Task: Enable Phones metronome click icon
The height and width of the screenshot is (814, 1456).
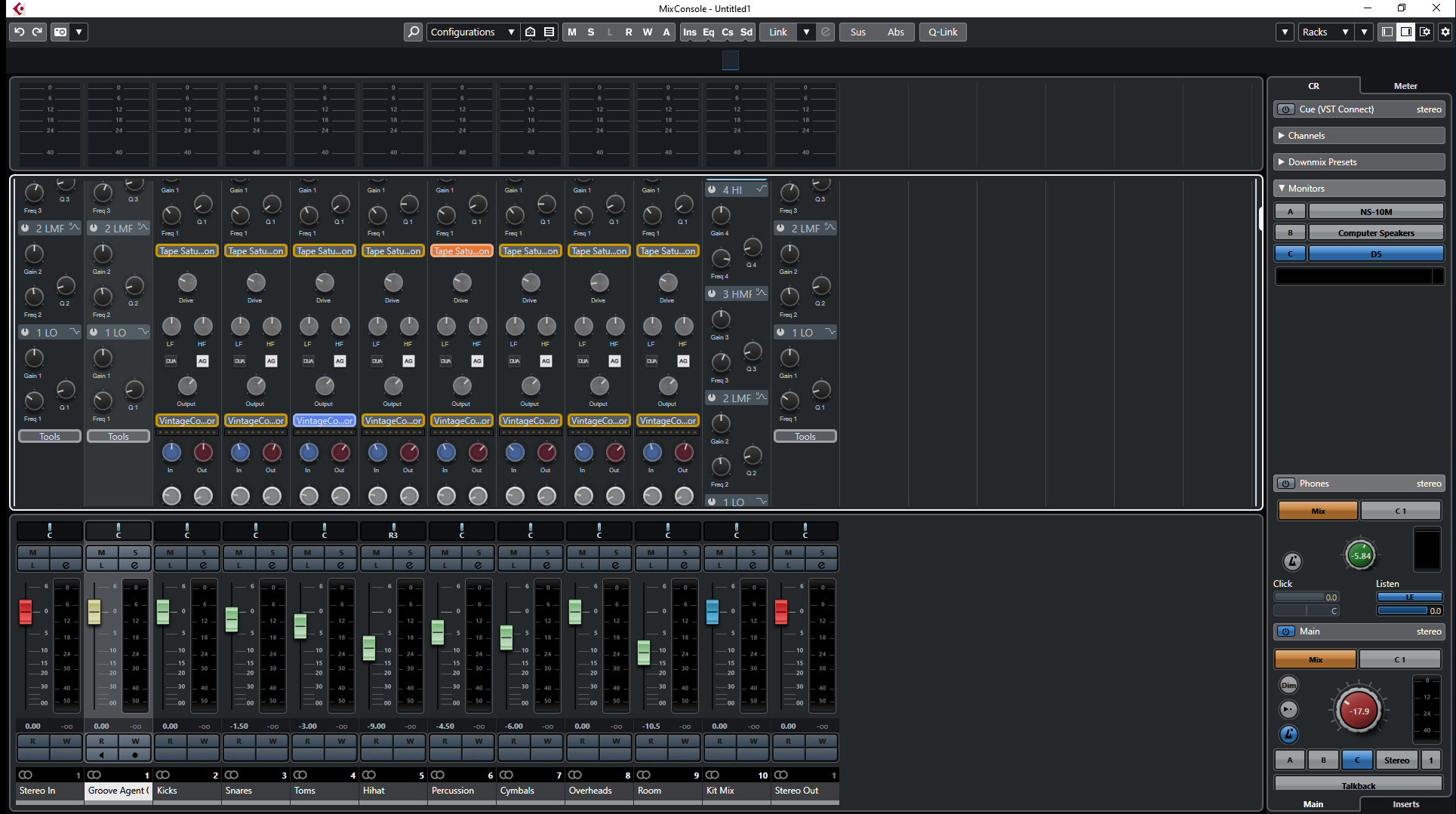Action: point(1292,561)
